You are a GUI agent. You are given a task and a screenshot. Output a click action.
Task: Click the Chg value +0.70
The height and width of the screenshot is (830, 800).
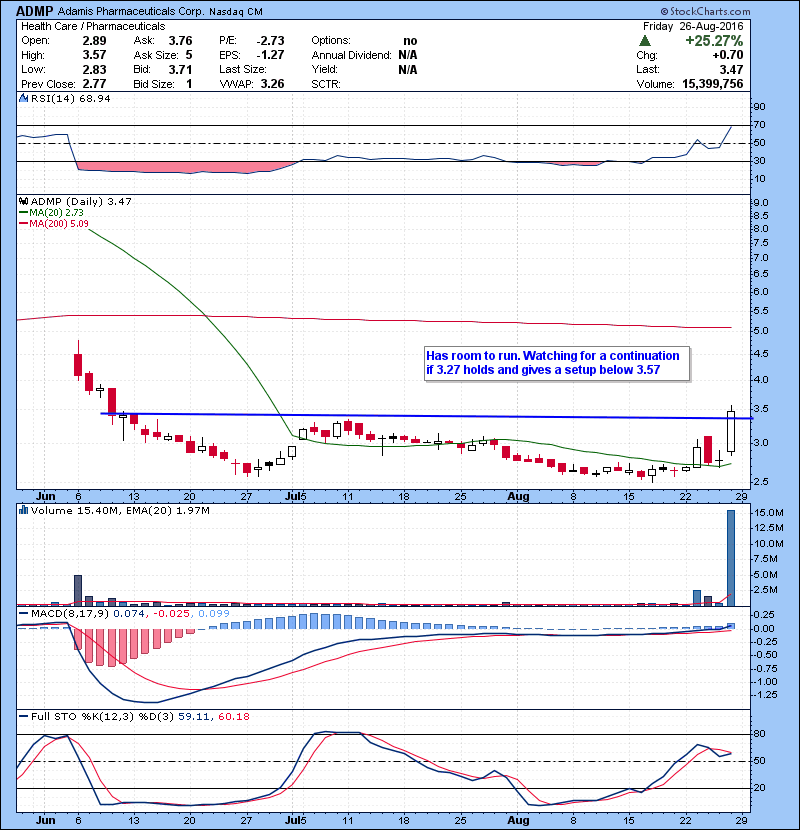[728, 55]
